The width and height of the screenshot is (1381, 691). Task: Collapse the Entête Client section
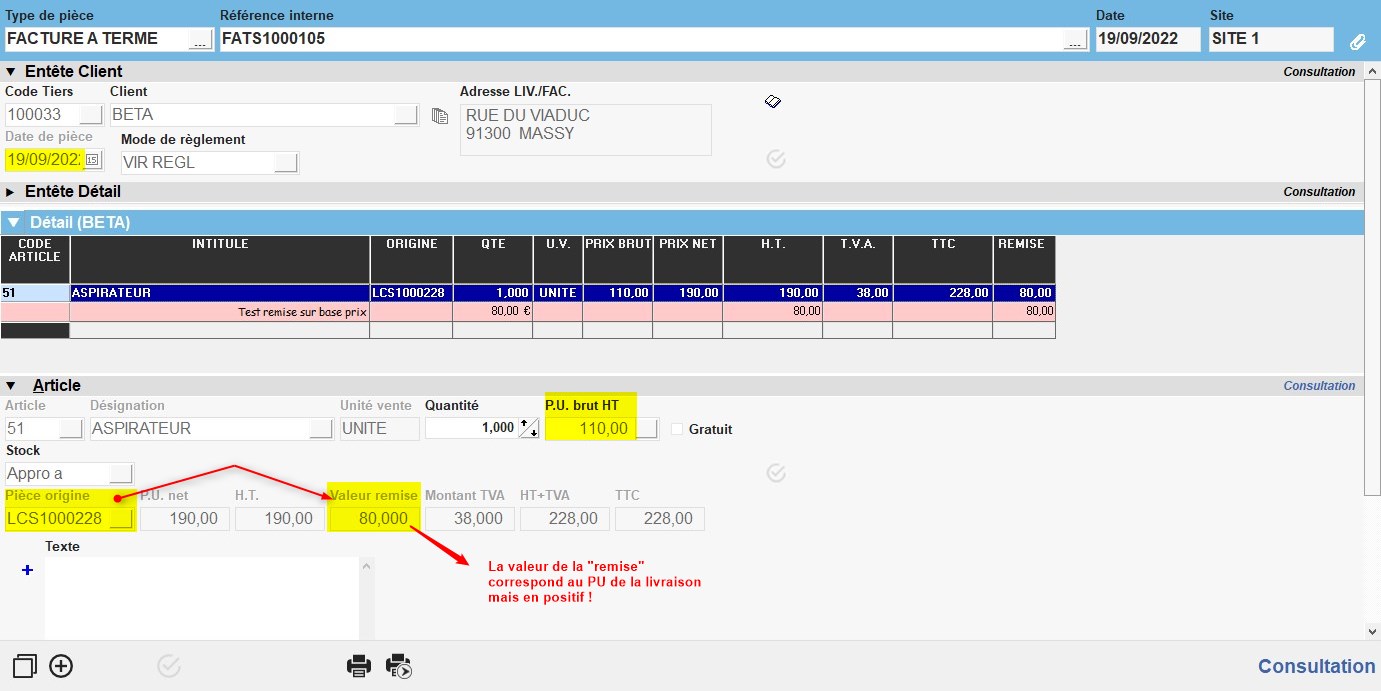(x=11, y=72)
